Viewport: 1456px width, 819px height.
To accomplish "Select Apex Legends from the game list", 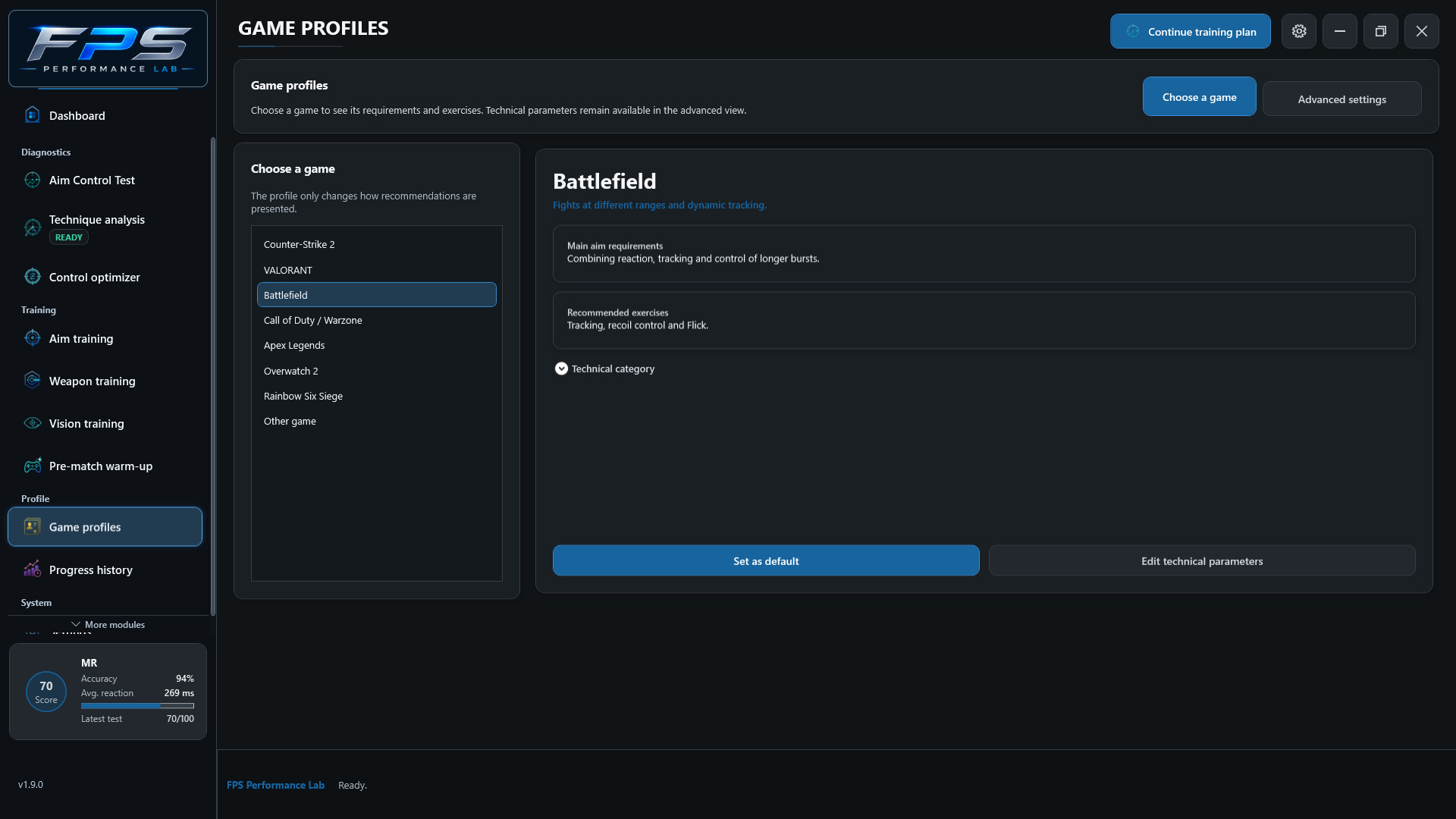I will pyautogui.click(x=376, y=345).
